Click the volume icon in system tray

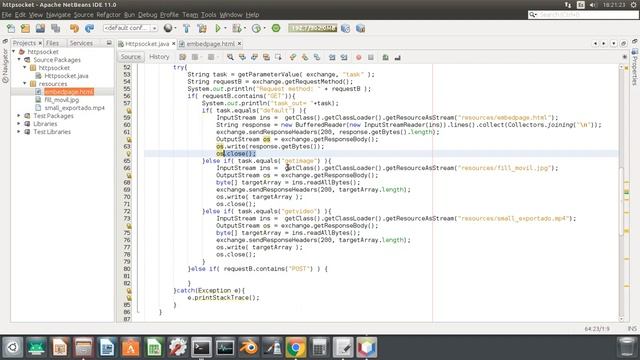point(593,4)
